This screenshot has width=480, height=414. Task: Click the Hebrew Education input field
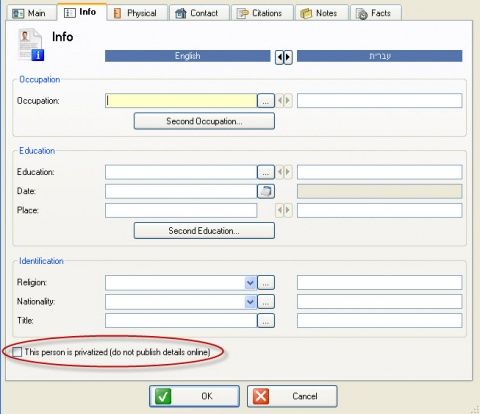coord(380,172)
